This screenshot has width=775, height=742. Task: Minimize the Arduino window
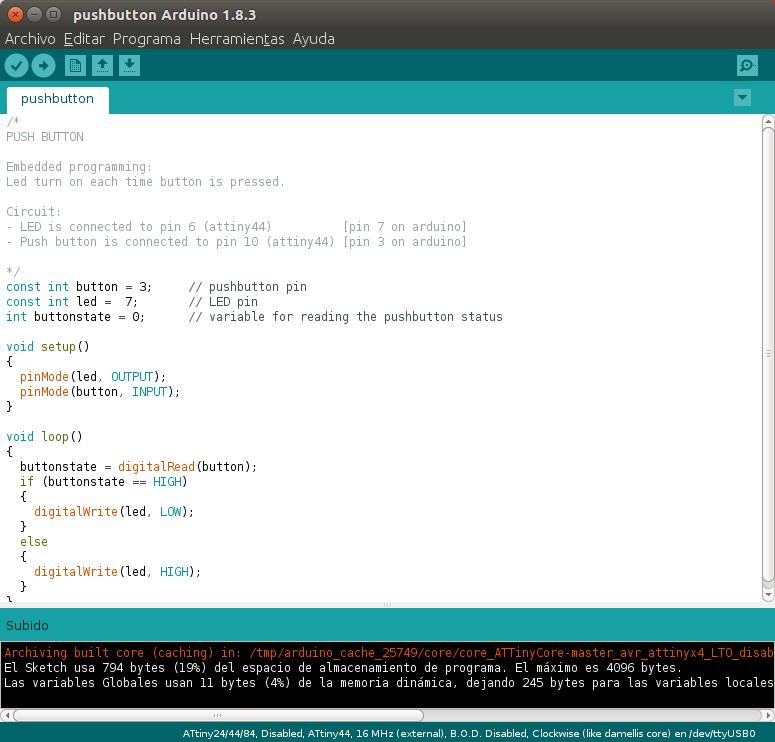click(x=34, y=14)
